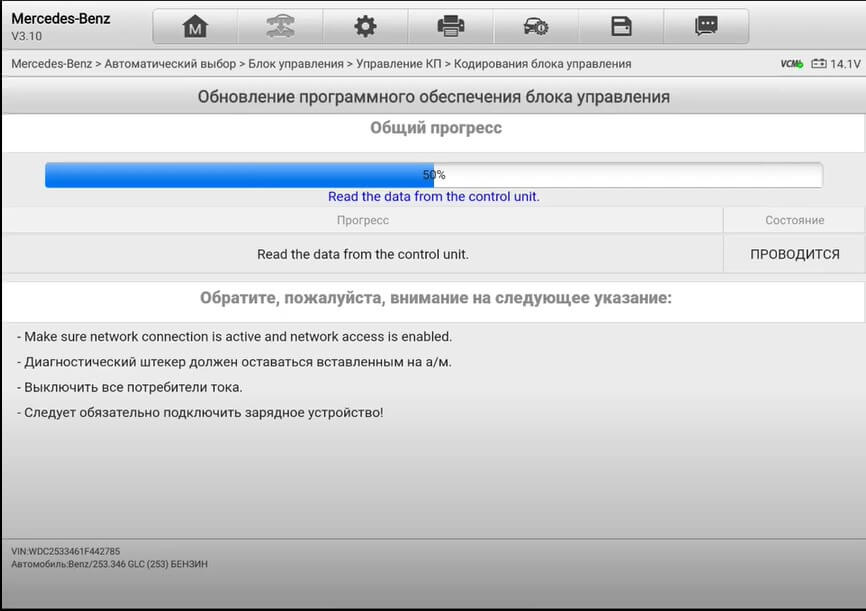The image size is (866, 611).
Task: Click the VIN number text at bottom
Action: [66, 551]
